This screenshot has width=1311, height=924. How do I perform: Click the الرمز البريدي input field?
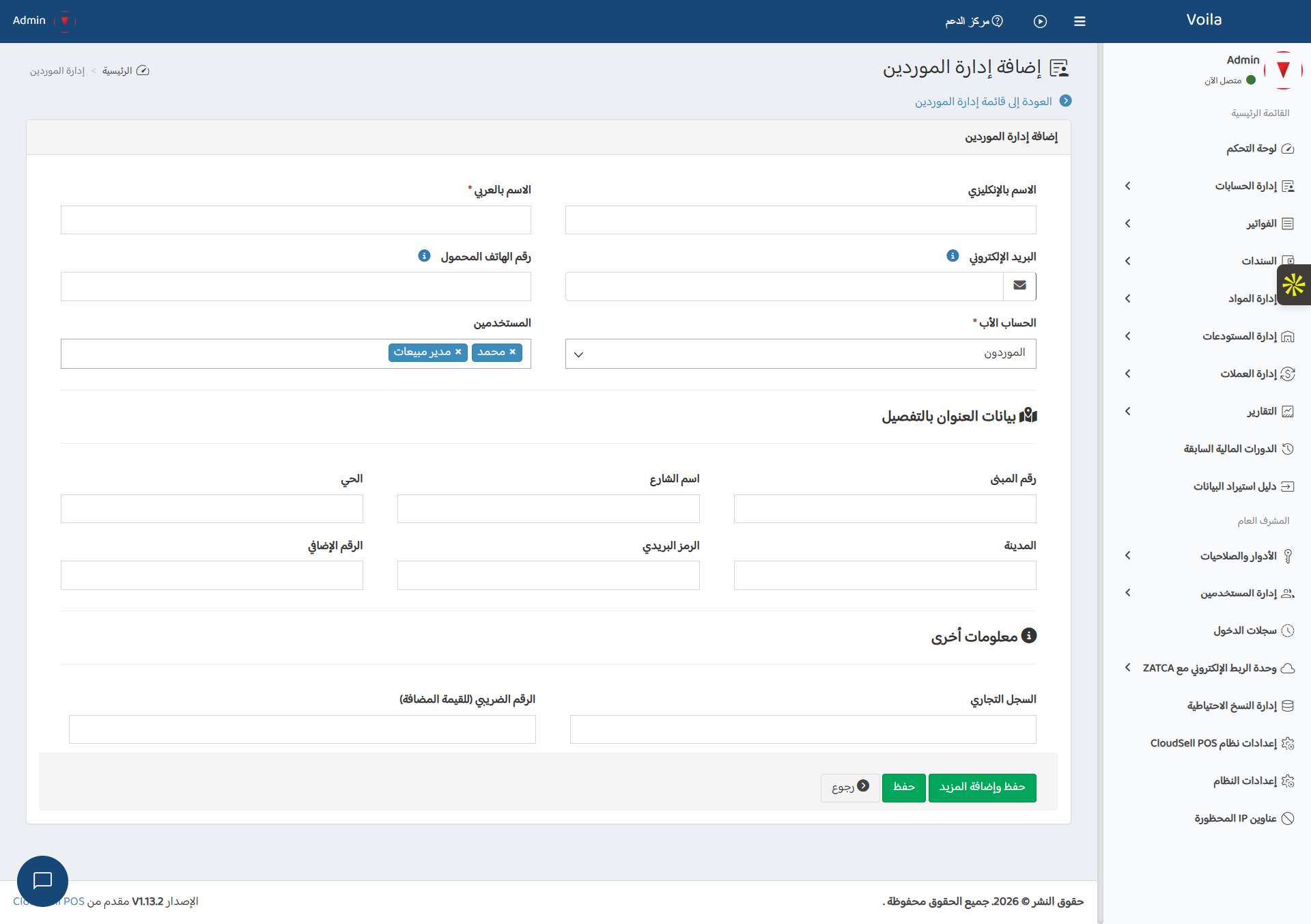[548, 576]
